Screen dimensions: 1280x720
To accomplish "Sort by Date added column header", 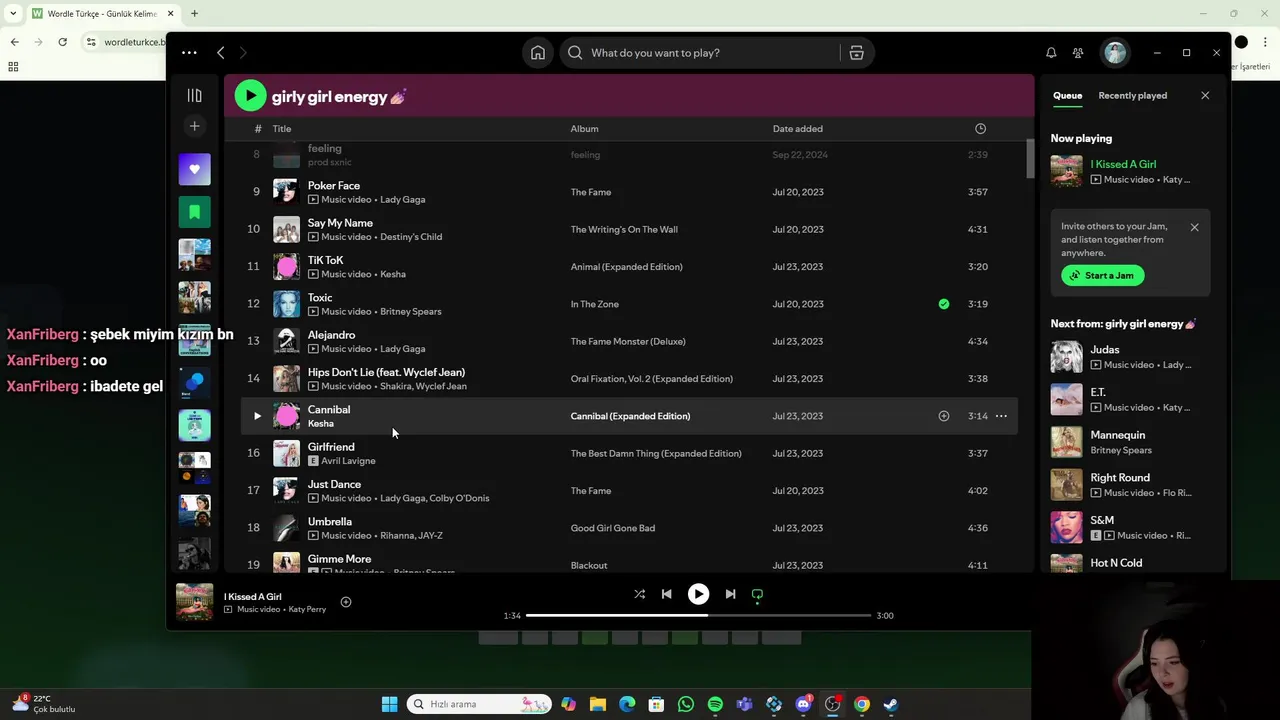I will tap(797, 129).
